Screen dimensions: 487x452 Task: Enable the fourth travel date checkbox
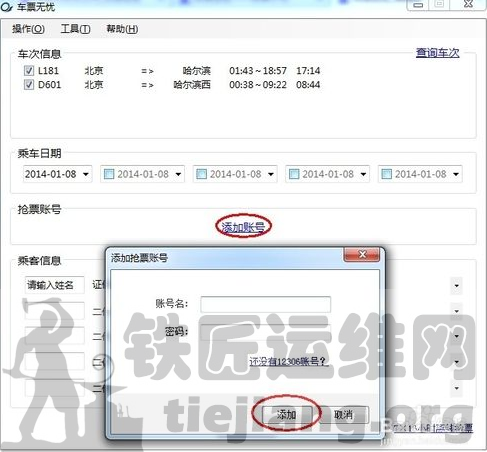pos(294,174)
